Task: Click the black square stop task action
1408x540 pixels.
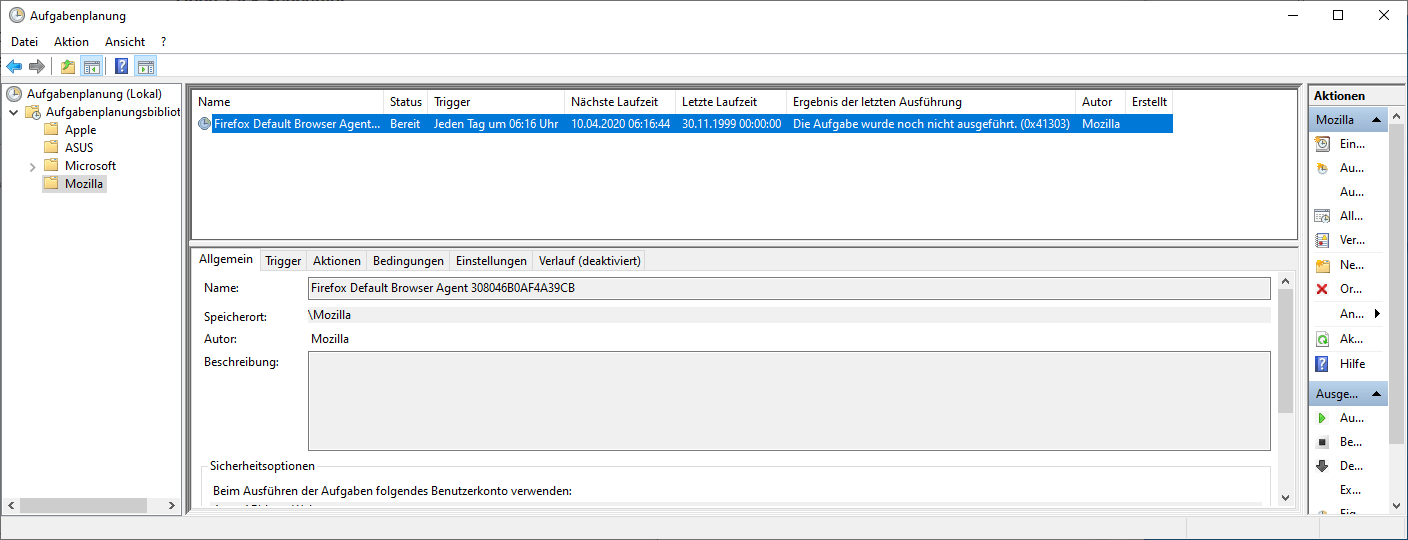Action: [x=1322, y=442]
